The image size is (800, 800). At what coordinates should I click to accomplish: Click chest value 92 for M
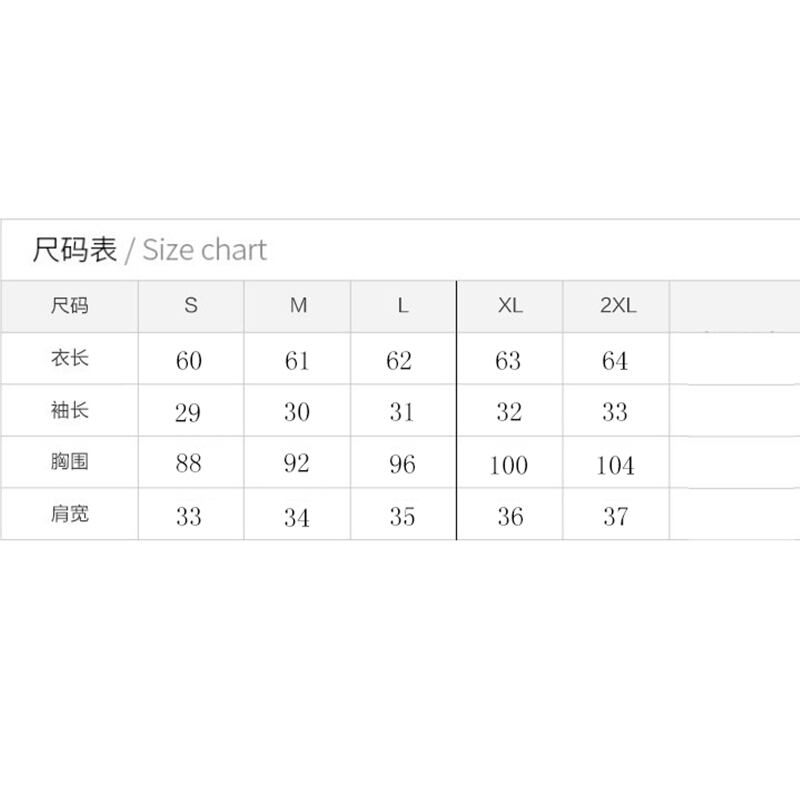(x=296, y=465)
